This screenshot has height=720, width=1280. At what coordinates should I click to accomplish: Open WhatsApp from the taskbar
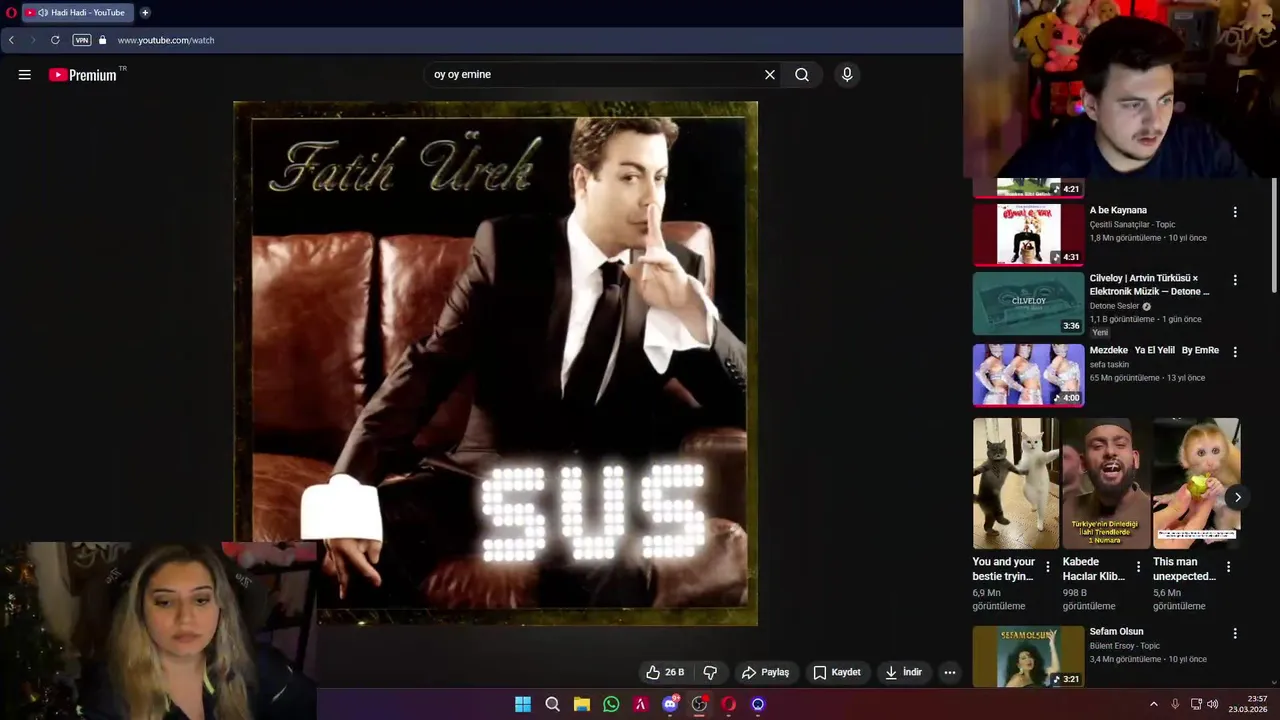[x=611, y=704]
